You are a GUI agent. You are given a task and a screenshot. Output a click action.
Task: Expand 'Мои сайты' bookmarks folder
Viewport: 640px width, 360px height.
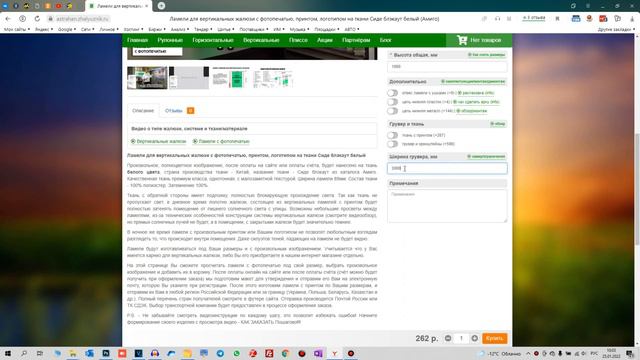(x=17, y=29)
